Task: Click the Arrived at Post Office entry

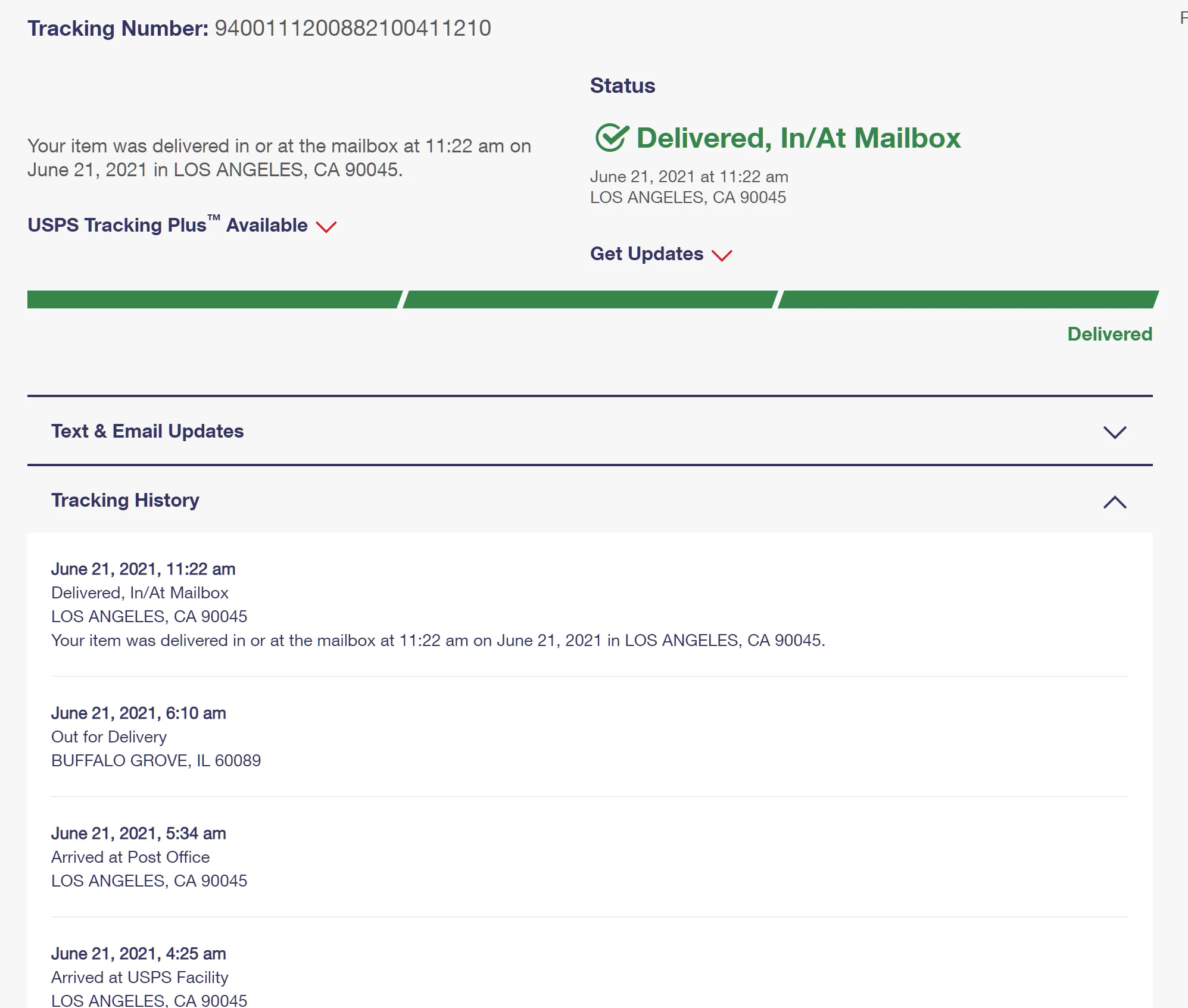Action: (x=130, y=857)
